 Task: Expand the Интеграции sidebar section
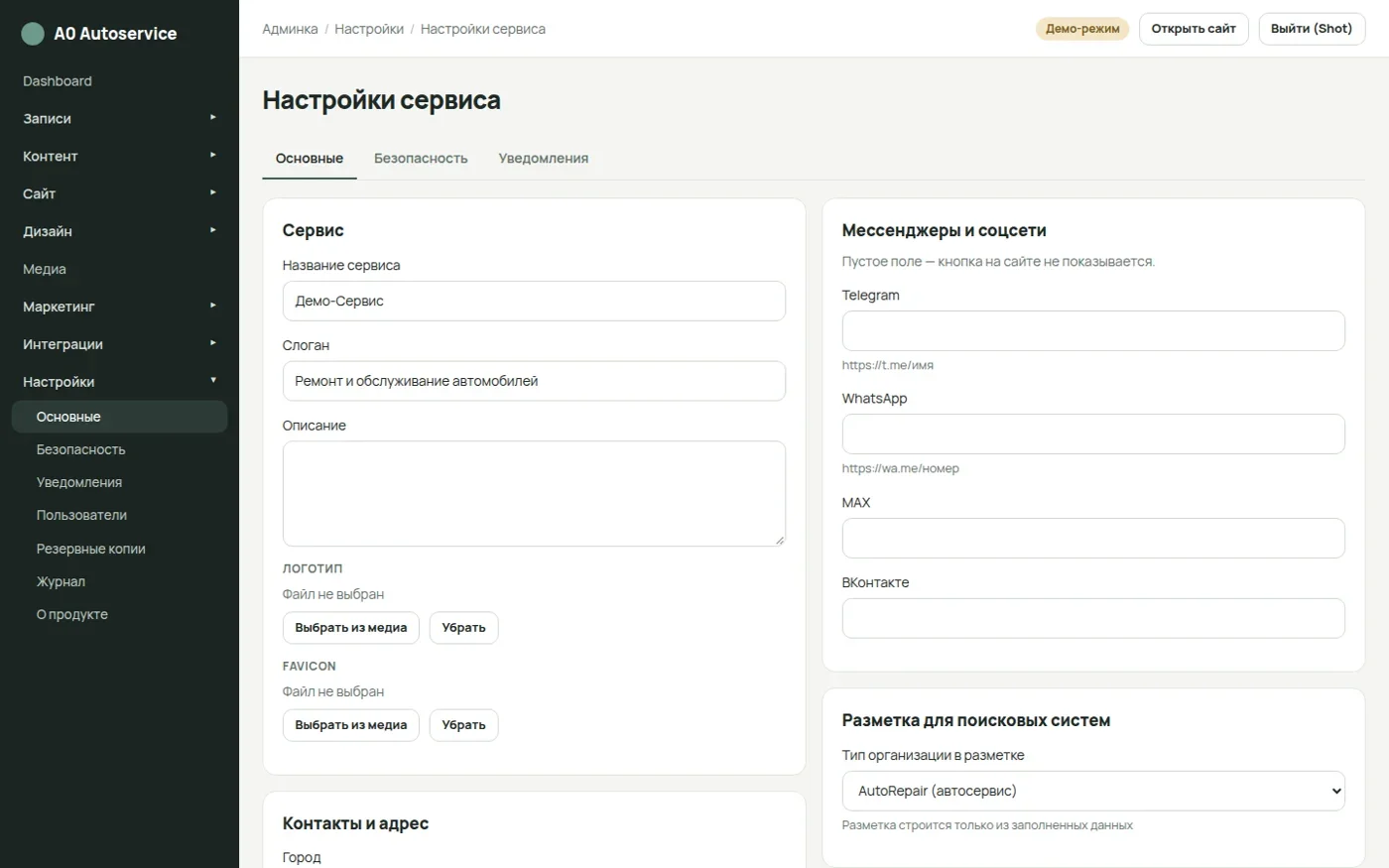tap(119, 344)
